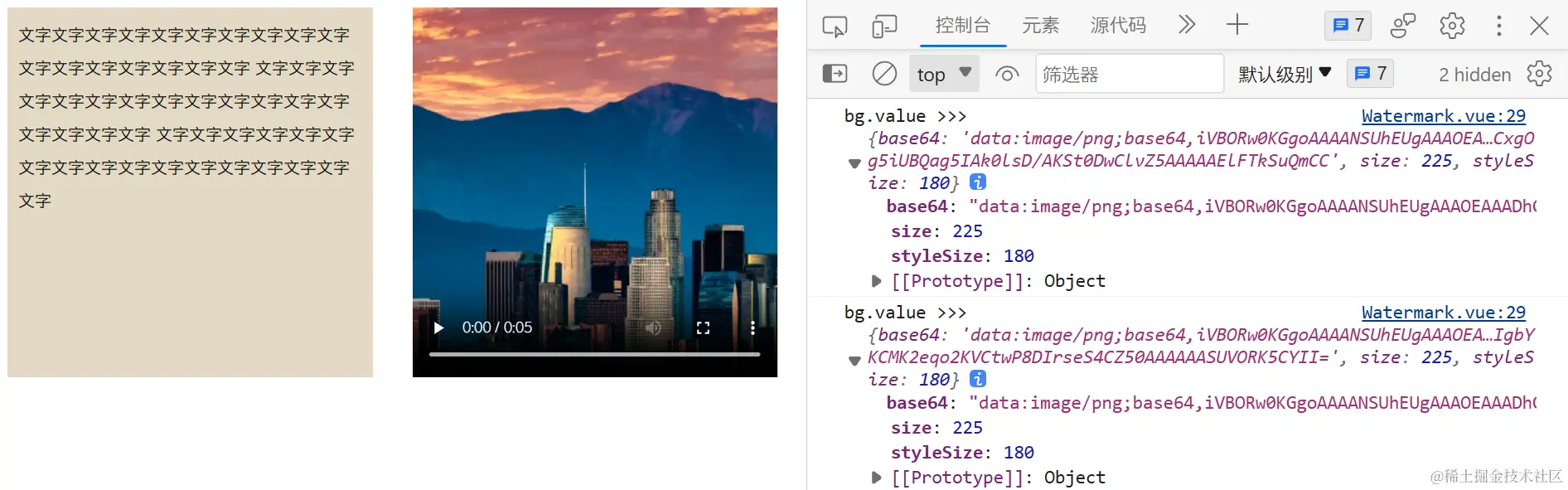Enter video fullscreen mode

(x=703, y=327)
